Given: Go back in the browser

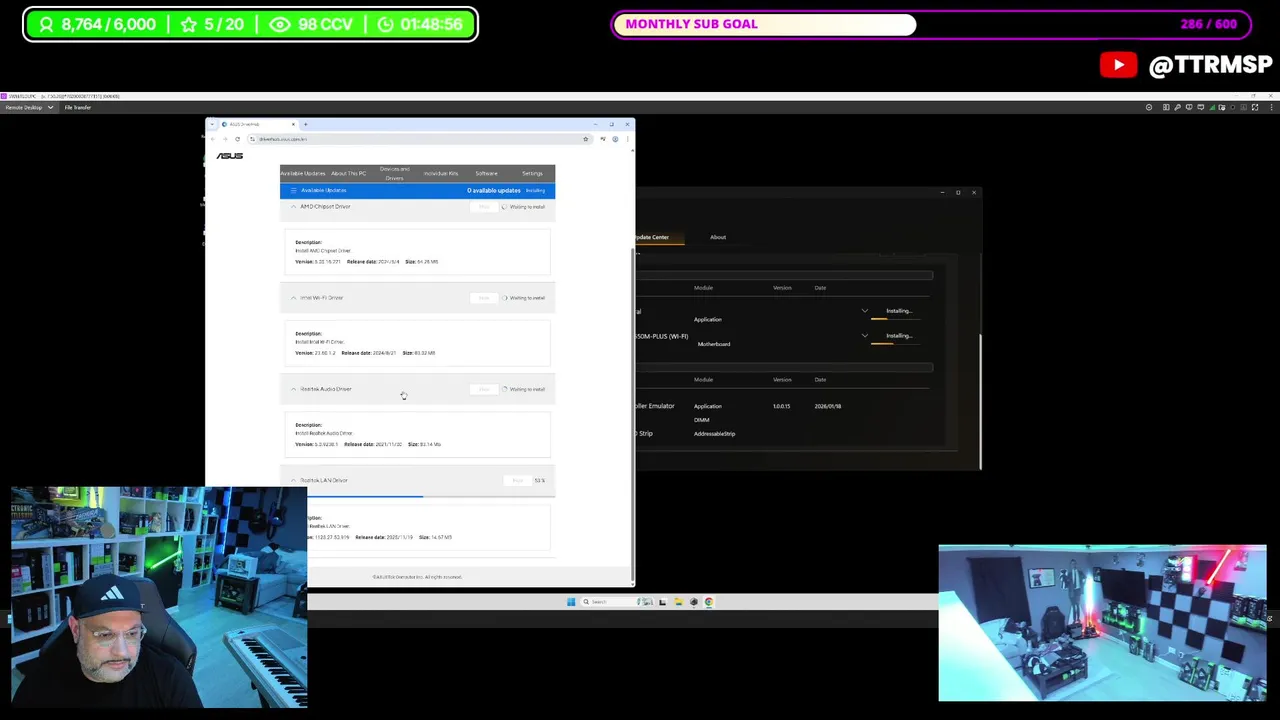Looking at the screenshot, I should [x=214, y=139].
